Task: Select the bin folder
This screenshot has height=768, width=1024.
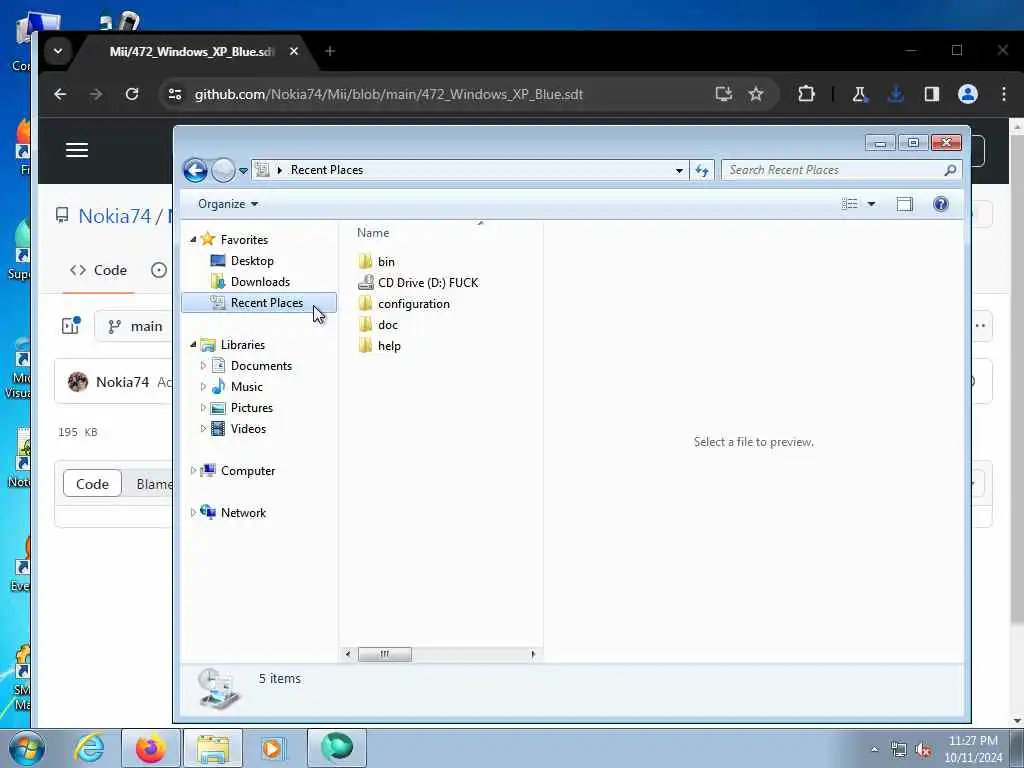Action: point(386,261)
